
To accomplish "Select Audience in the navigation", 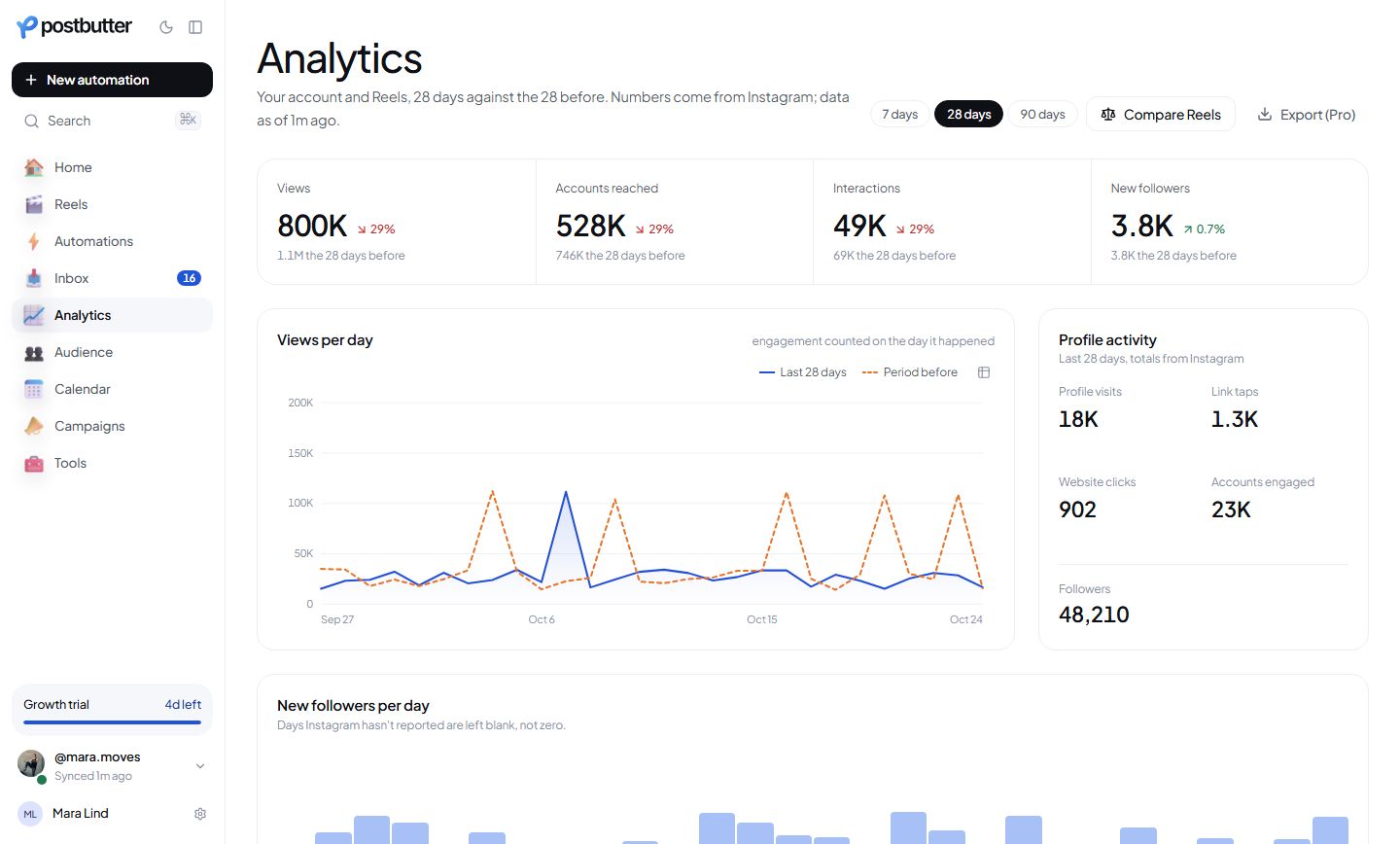I will pos(112,352).
